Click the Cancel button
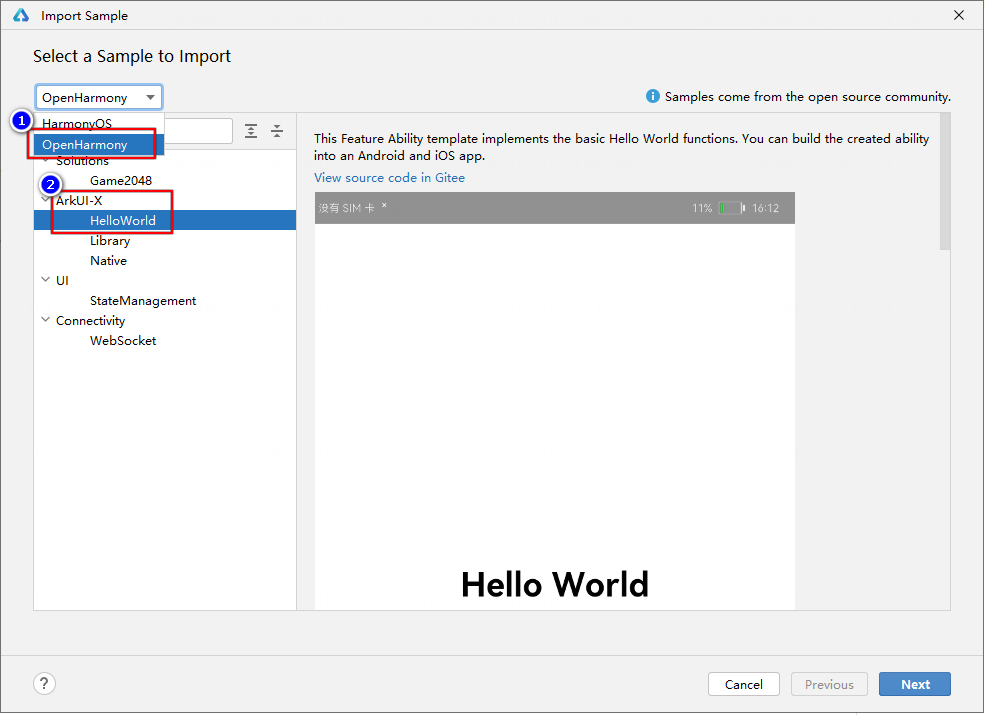Viewport: 985px width, 715px height. click(x=744, y=684)
